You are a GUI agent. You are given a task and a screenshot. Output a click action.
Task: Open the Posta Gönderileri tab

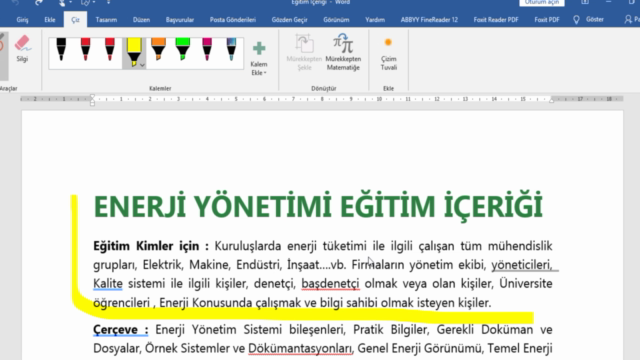[x=233, y=20]
